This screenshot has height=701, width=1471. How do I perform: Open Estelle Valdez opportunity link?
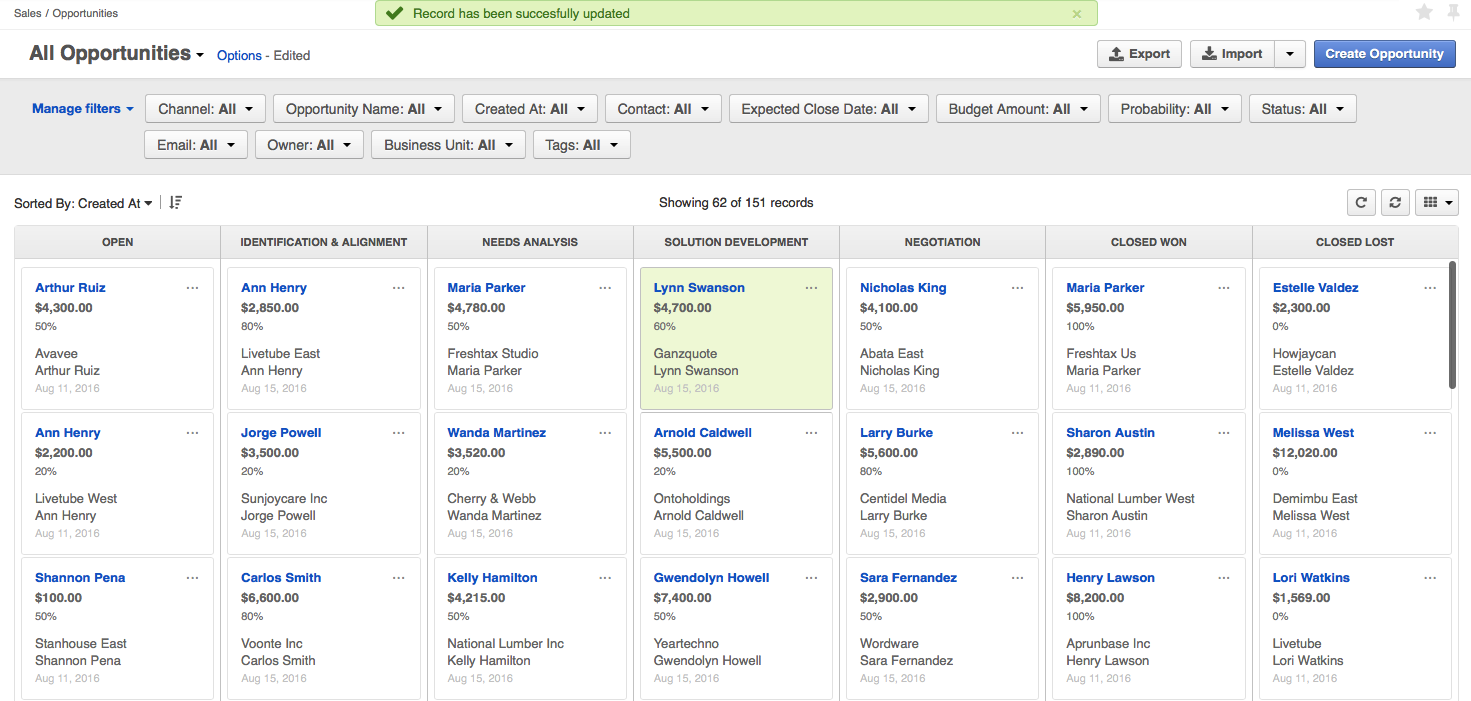point(1316,288)
